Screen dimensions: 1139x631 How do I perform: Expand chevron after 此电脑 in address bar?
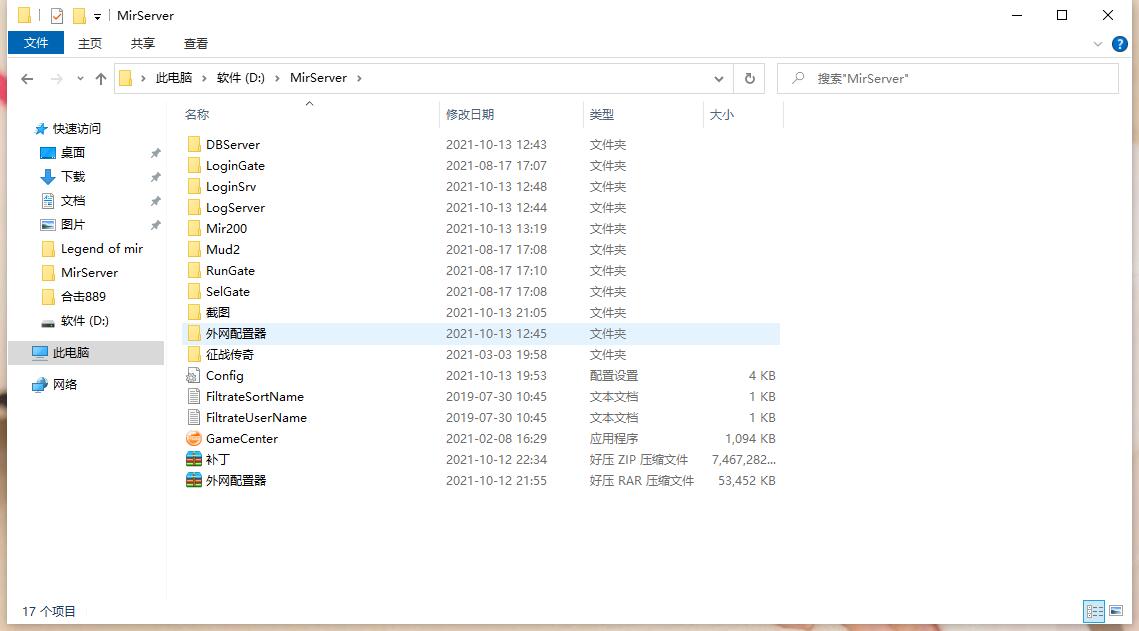click(x=204, y=78)
